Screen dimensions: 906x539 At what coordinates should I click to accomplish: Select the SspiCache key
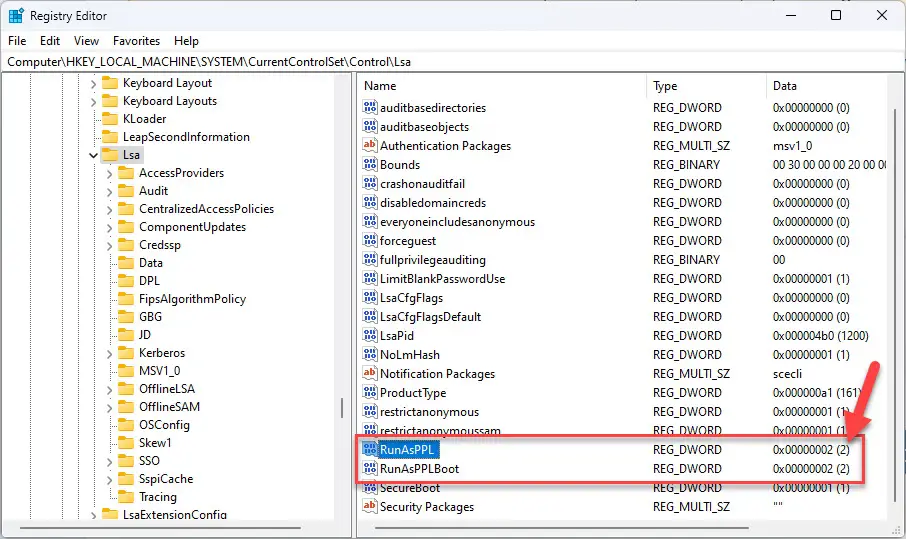tap(166, 478)
